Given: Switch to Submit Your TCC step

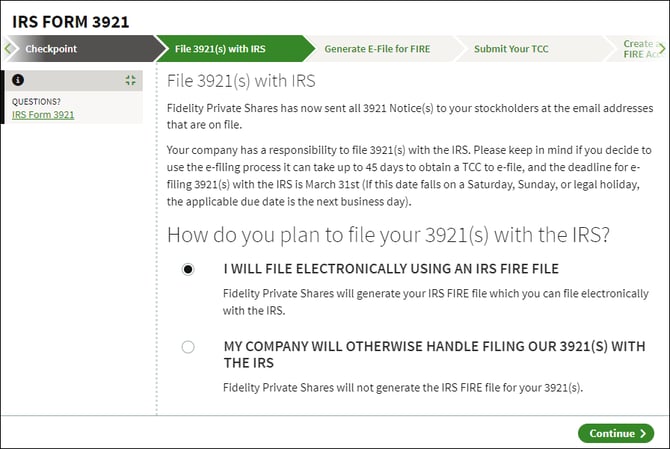Looking at the screenshot, I should (511, 49).
